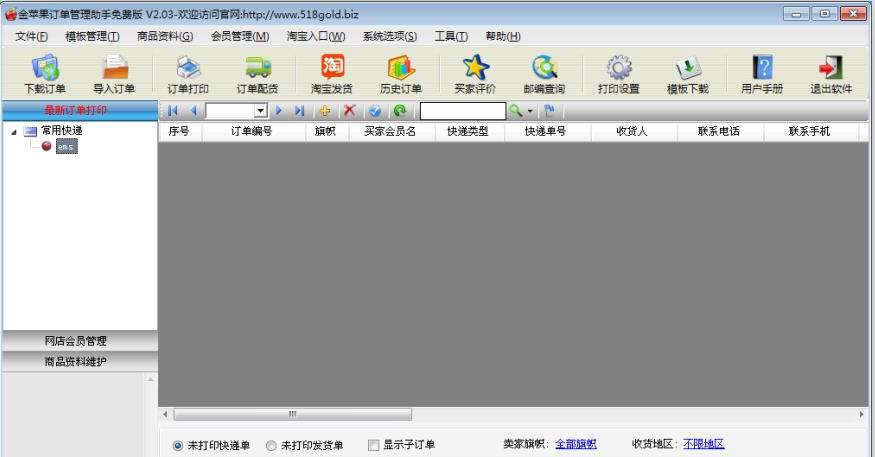Viewport: 875px width, 457px height.
Task: Select the 最新订单打印 panel header
Action: tap(80, 110)
